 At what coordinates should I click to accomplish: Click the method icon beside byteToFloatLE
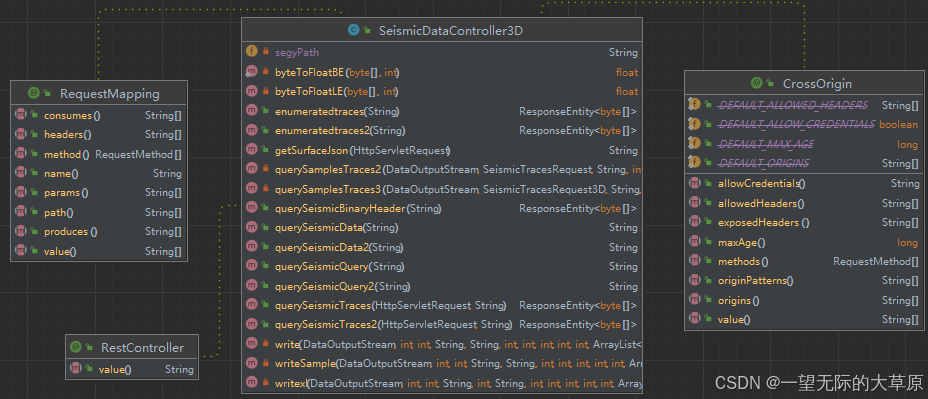click(252, 91)
